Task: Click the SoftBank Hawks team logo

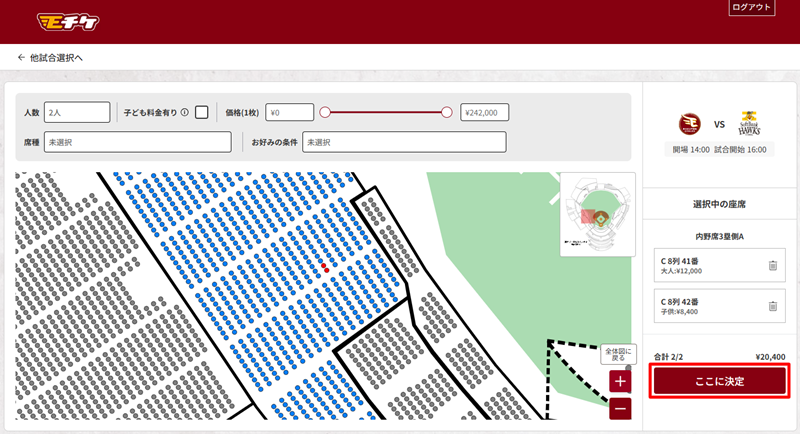Action: click(x=749, y=125)
